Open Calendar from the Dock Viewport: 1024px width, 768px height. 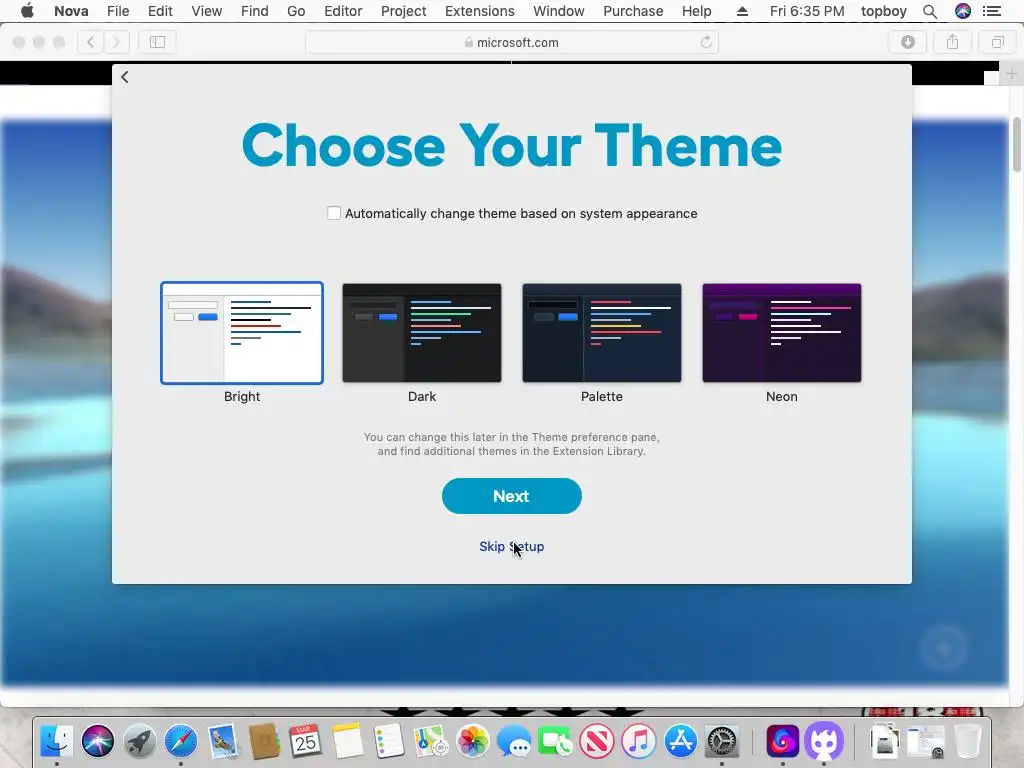[305, 741]
